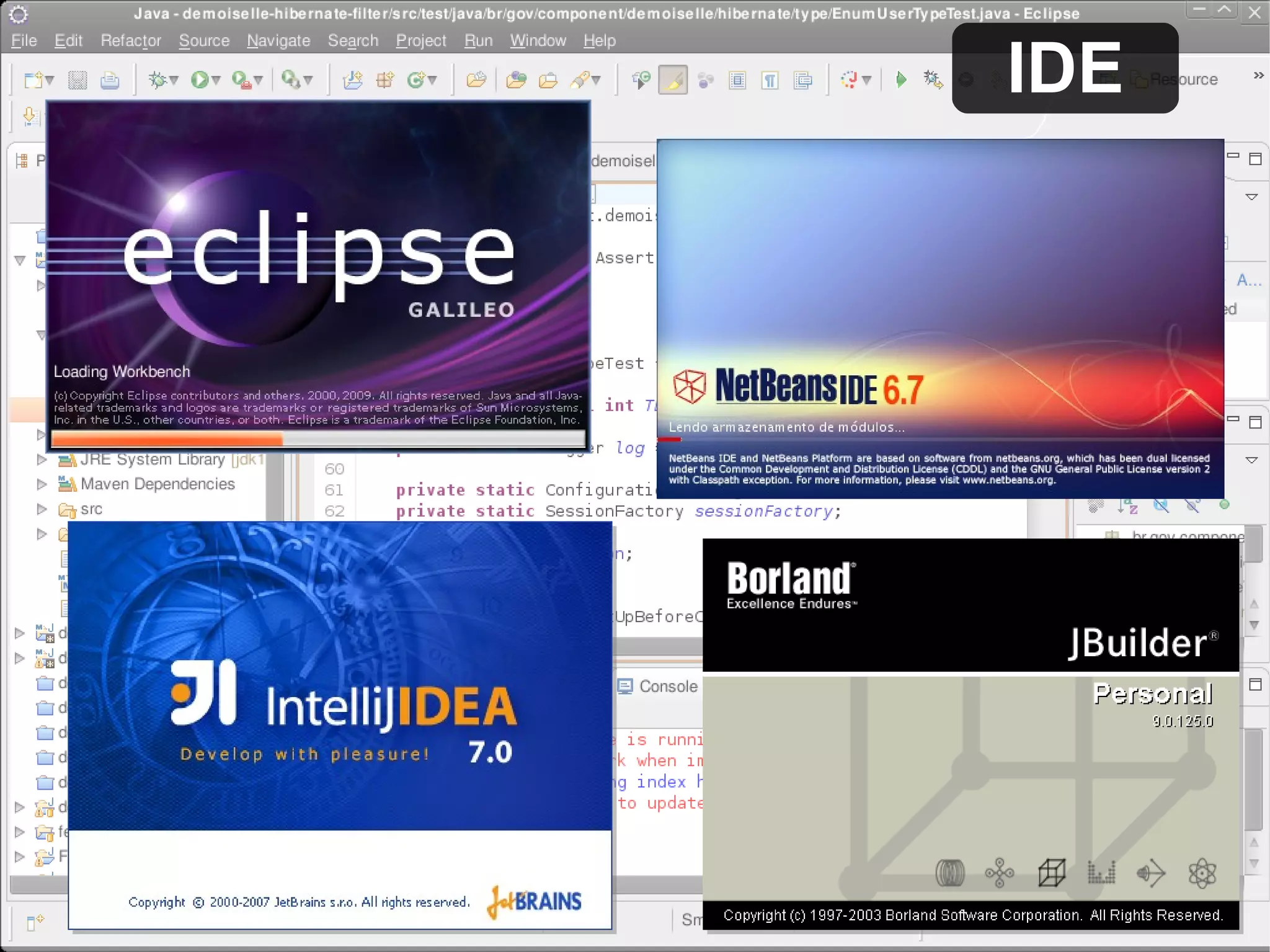
Task: Open the Outline view menu triangle
Action: coord(1251,460)
